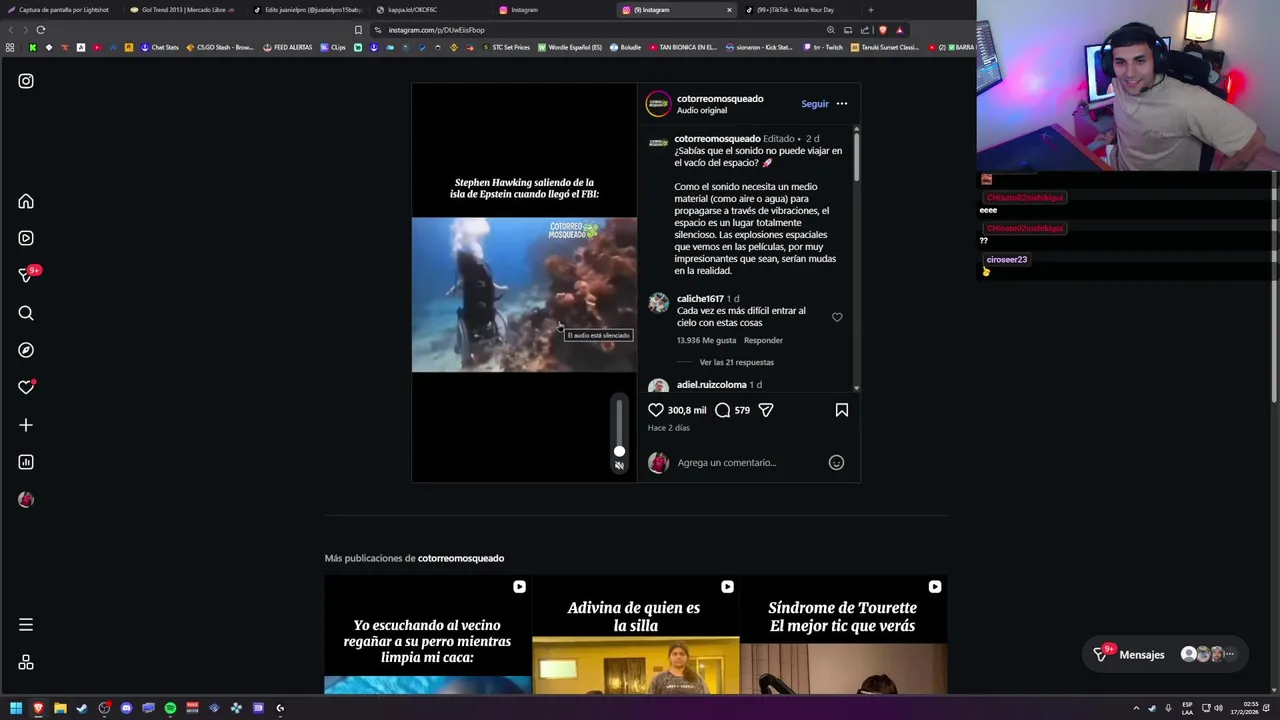Show hidden system tray icons

(1135, 708)
